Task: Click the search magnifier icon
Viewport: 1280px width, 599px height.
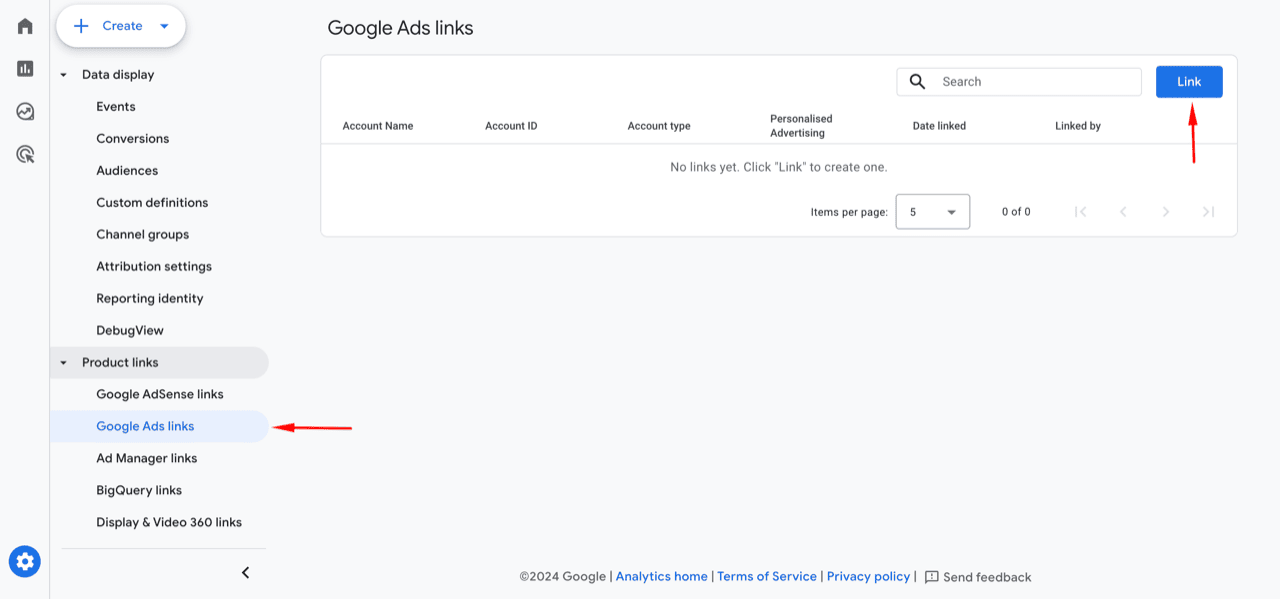Action: (917, 82)
